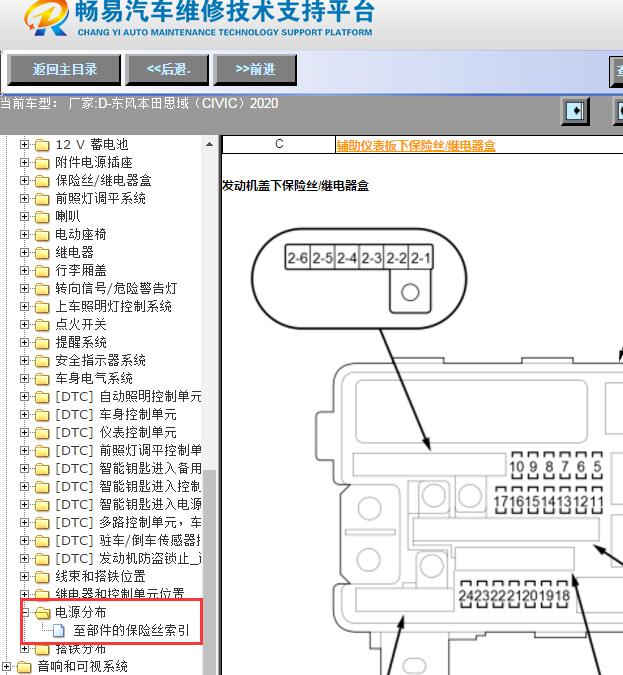This screenshot has height=675, width=623.
Task: Click the 线束和搭铁位置 folder icon
Action: pos(42,577)
